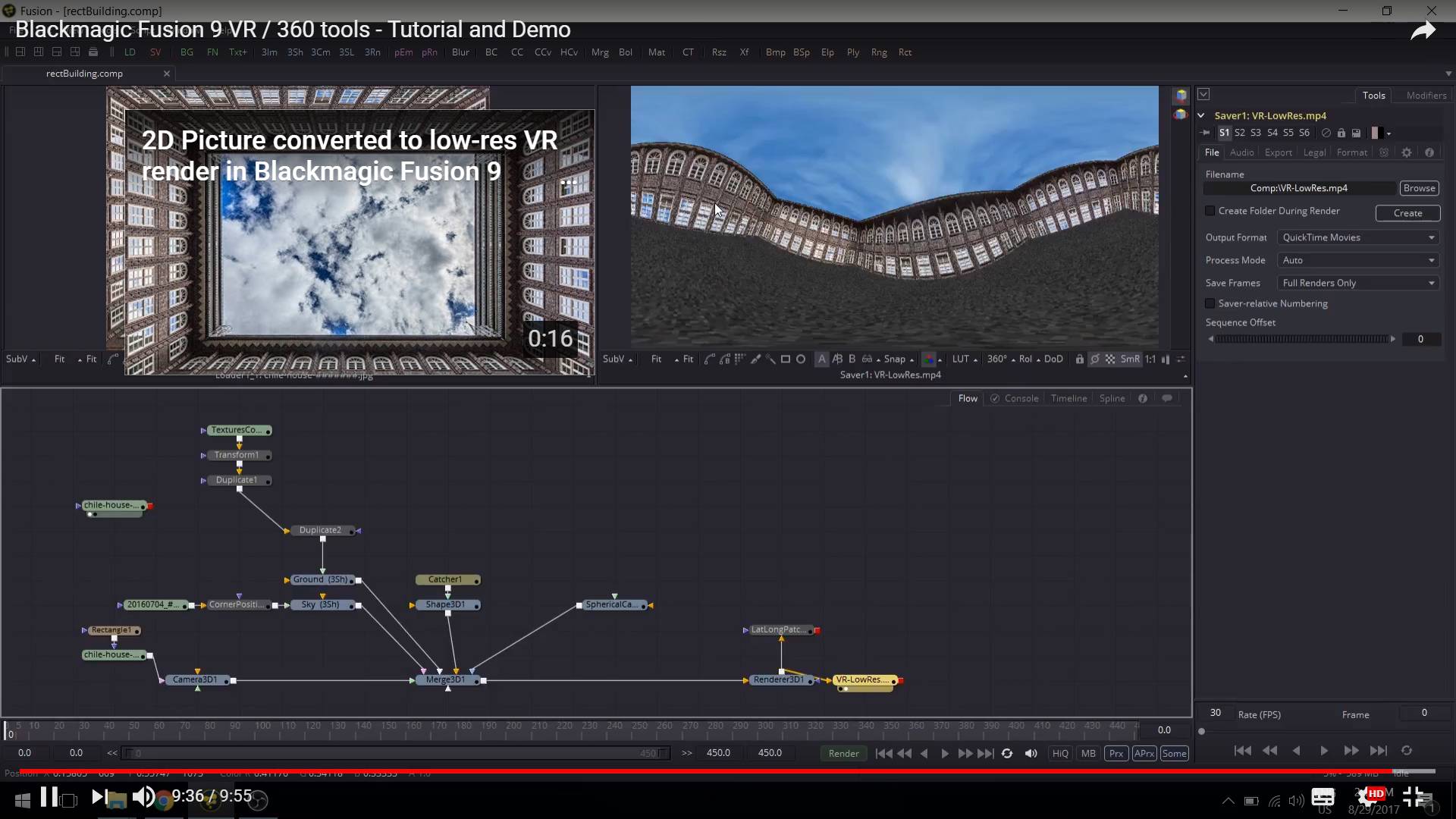Viewport: 1456px width, 819px height.
Task: Enable Create Folder During Render checkbox
Action: click(x=1210, y=211)
